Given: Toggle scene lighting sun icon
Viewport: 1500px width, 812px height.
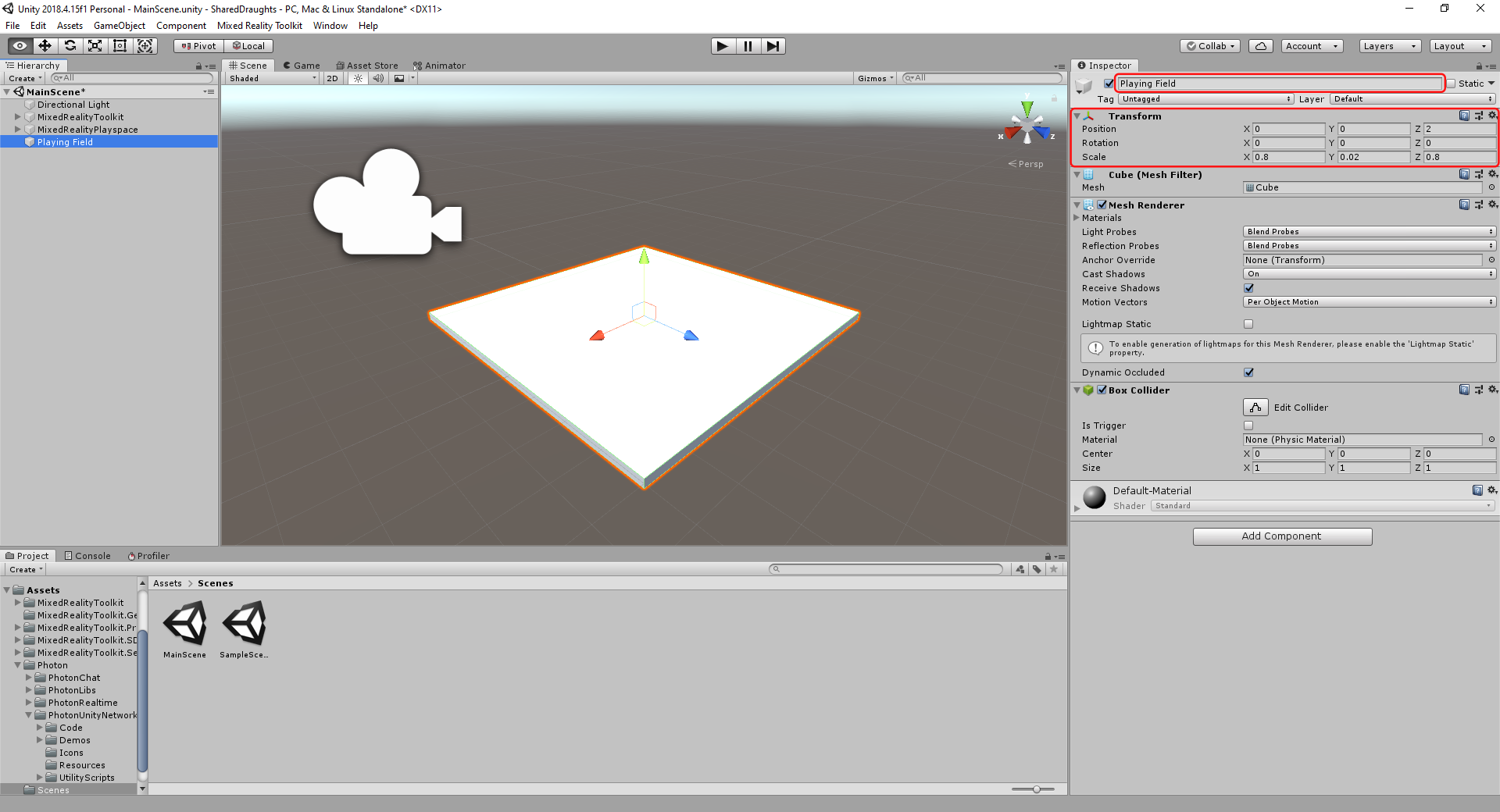Looking at the screenshot, I should [358, 78].
